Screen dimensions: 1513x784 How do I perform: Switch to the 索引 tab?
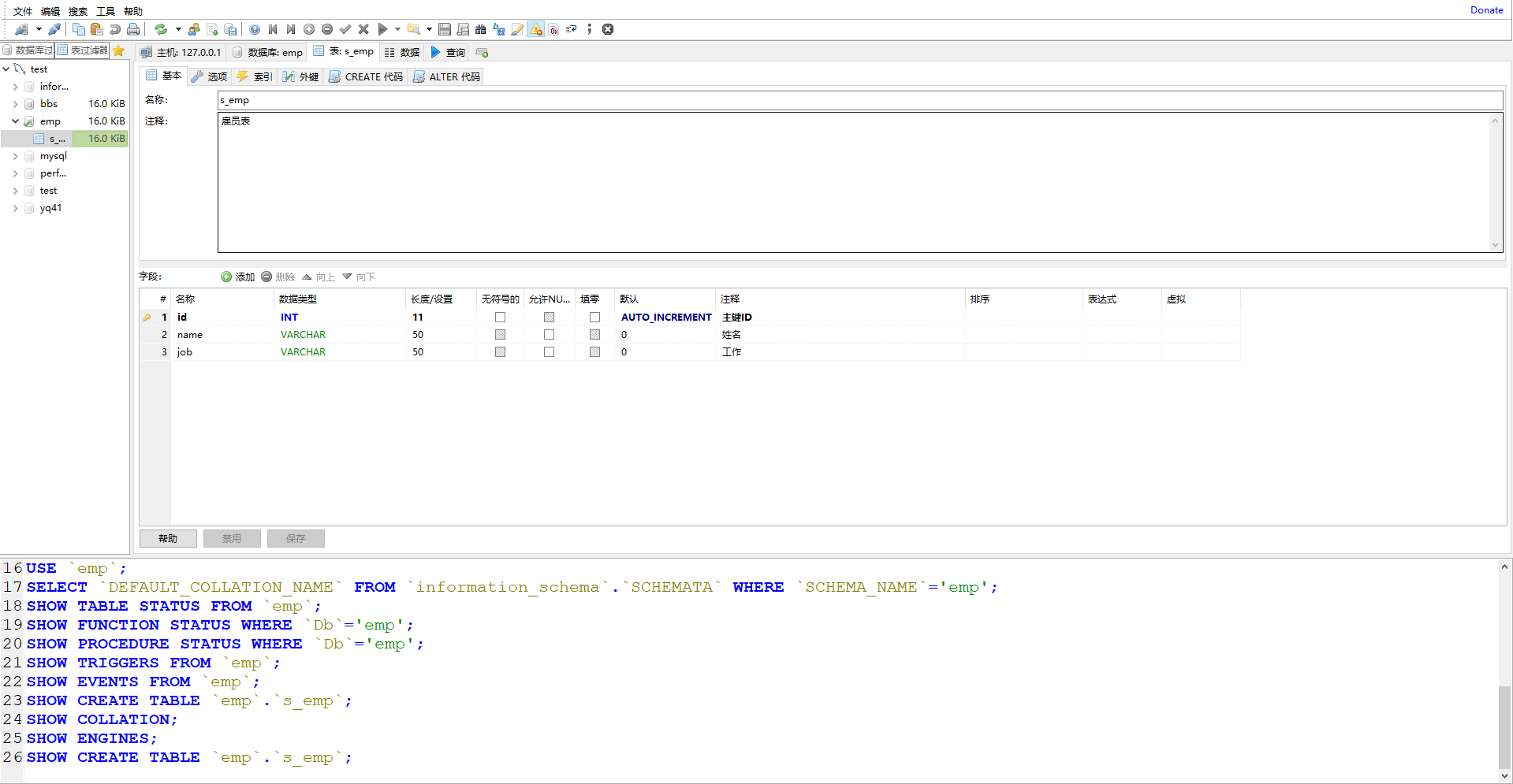pyautogui.click(x=255, y=76)
